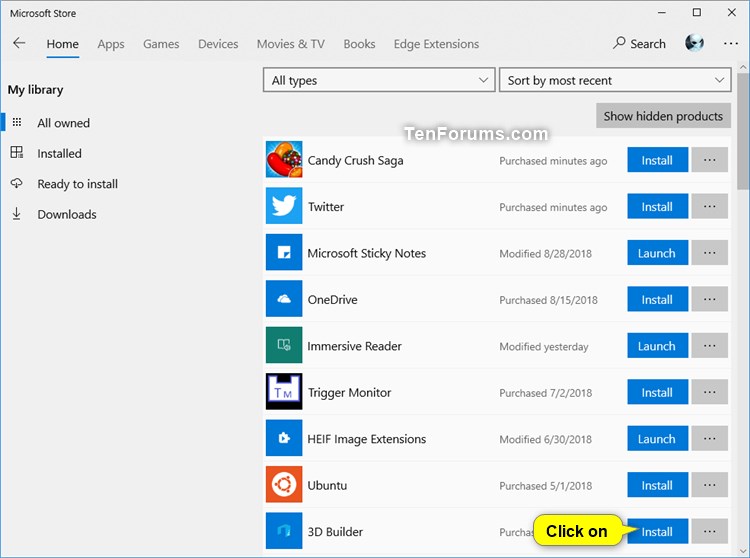750x558 pixels.
Task: Select Downloads in My library
Action: coord(67,214)
